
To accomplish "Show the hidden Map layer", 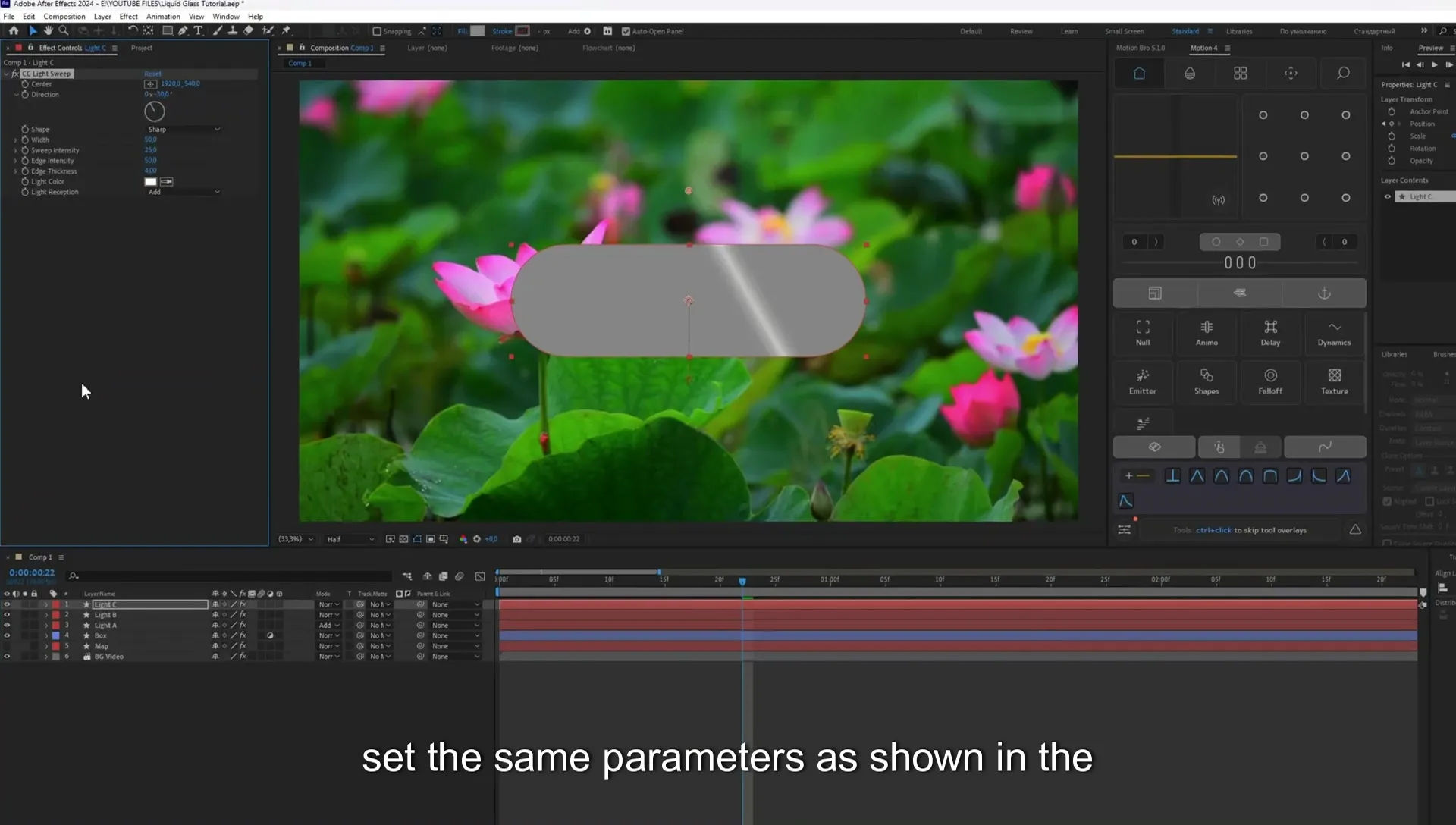I will [x=7, y=646].
